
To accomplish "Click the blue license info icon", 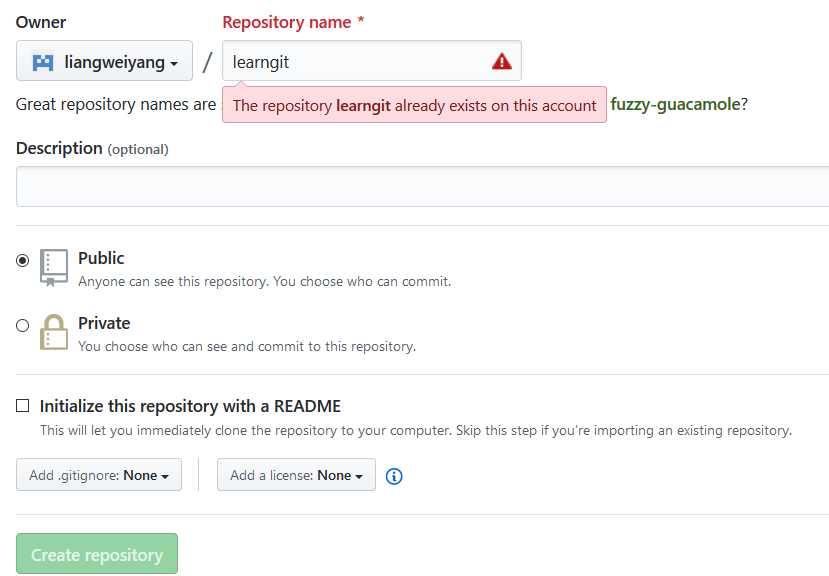I will coord(394,476).
